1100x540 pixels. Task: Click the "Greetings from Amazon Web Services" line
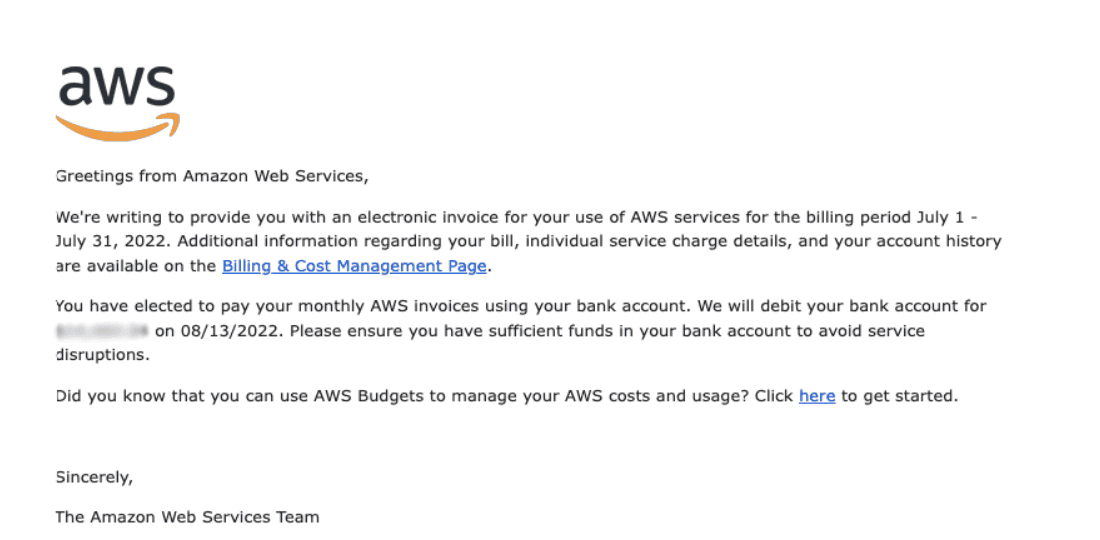(x=212, y=176)
